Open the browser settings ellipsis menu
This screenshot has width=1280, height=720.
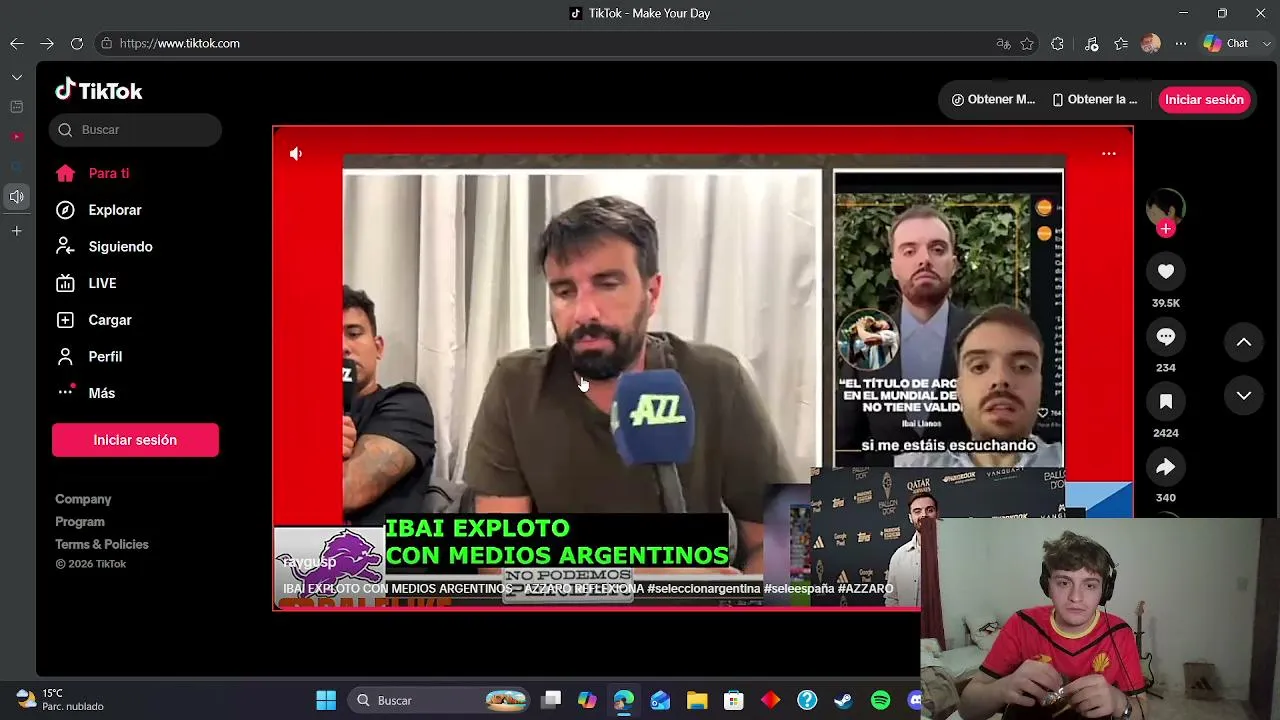click(x=1181, y=43)
